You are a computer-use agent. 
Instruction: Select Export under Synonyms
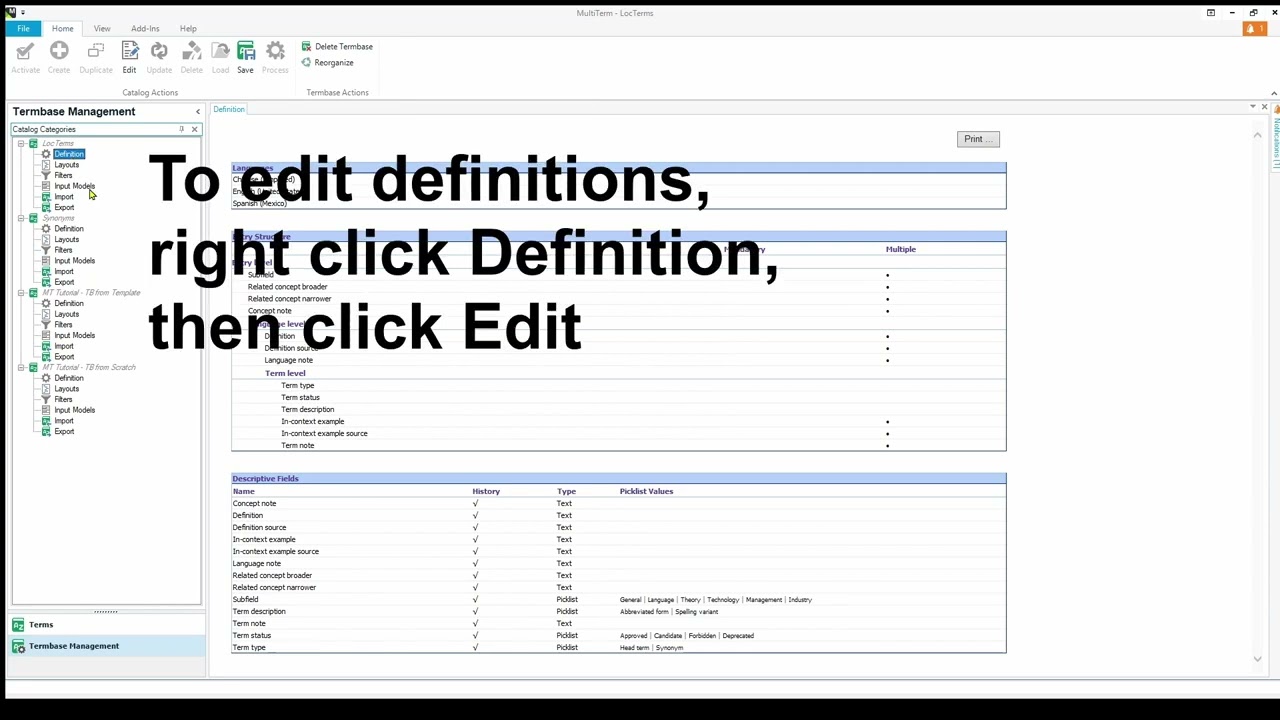tap(64, 282)
